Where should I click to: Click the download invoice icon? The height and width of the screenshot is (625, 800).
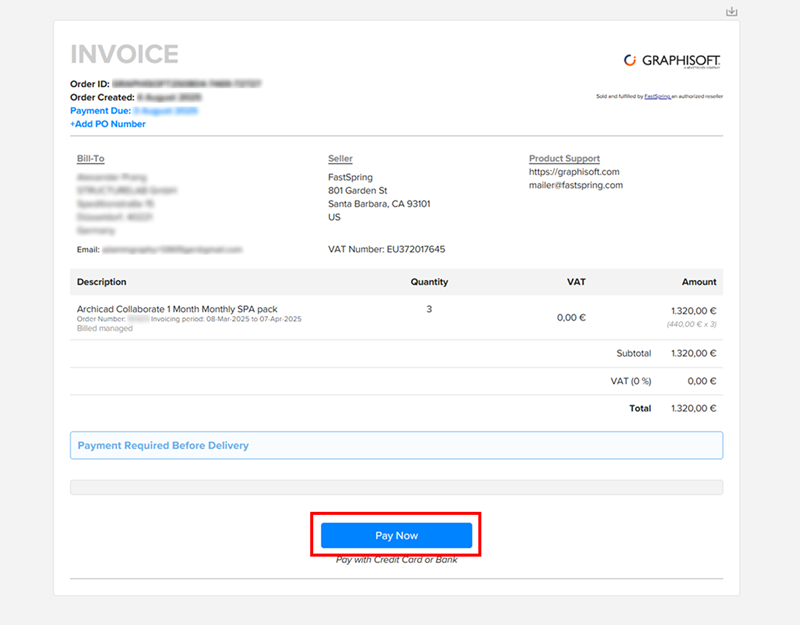[x=731, y=11]
